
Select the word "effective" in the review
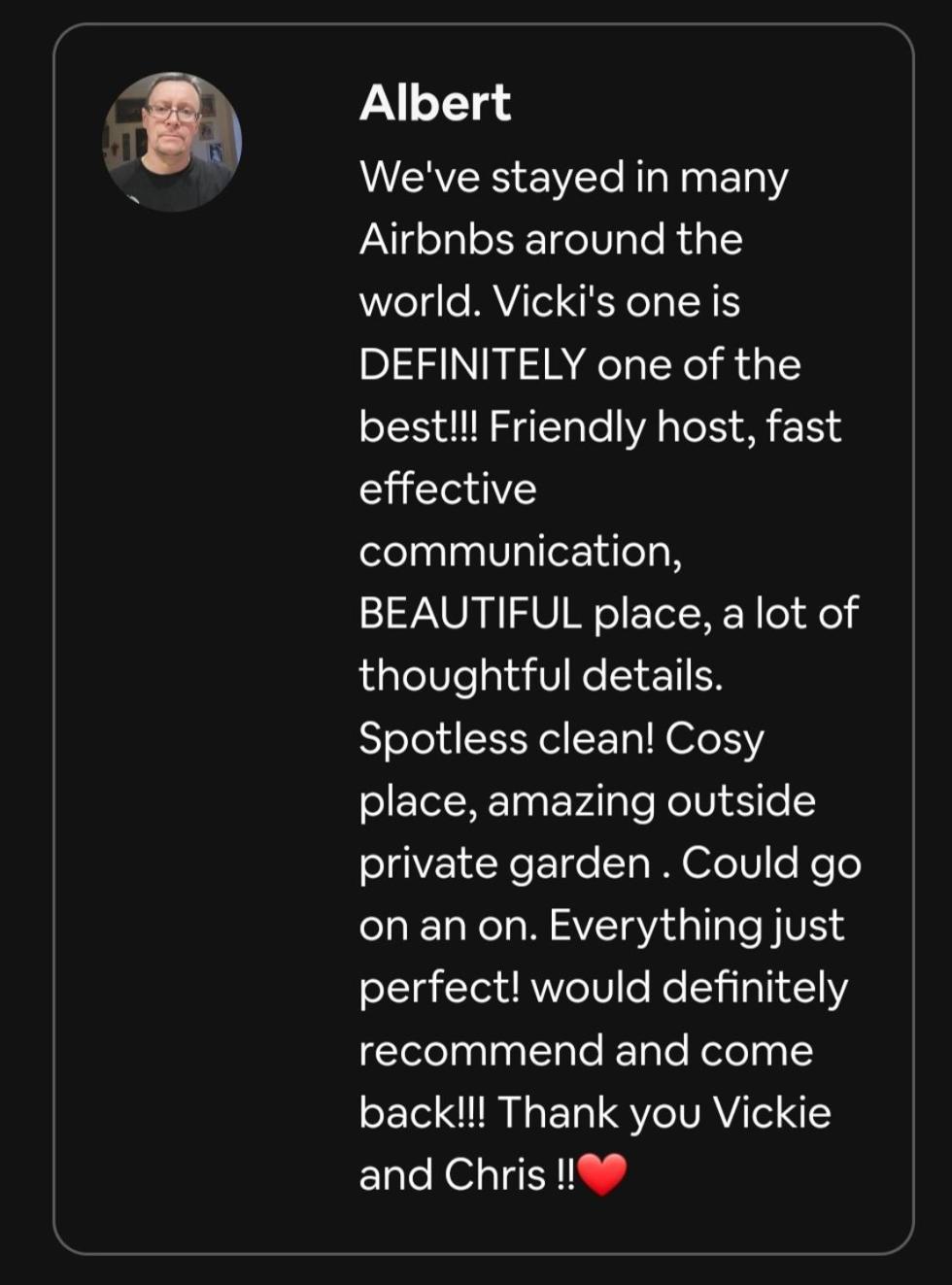[448, 489]
